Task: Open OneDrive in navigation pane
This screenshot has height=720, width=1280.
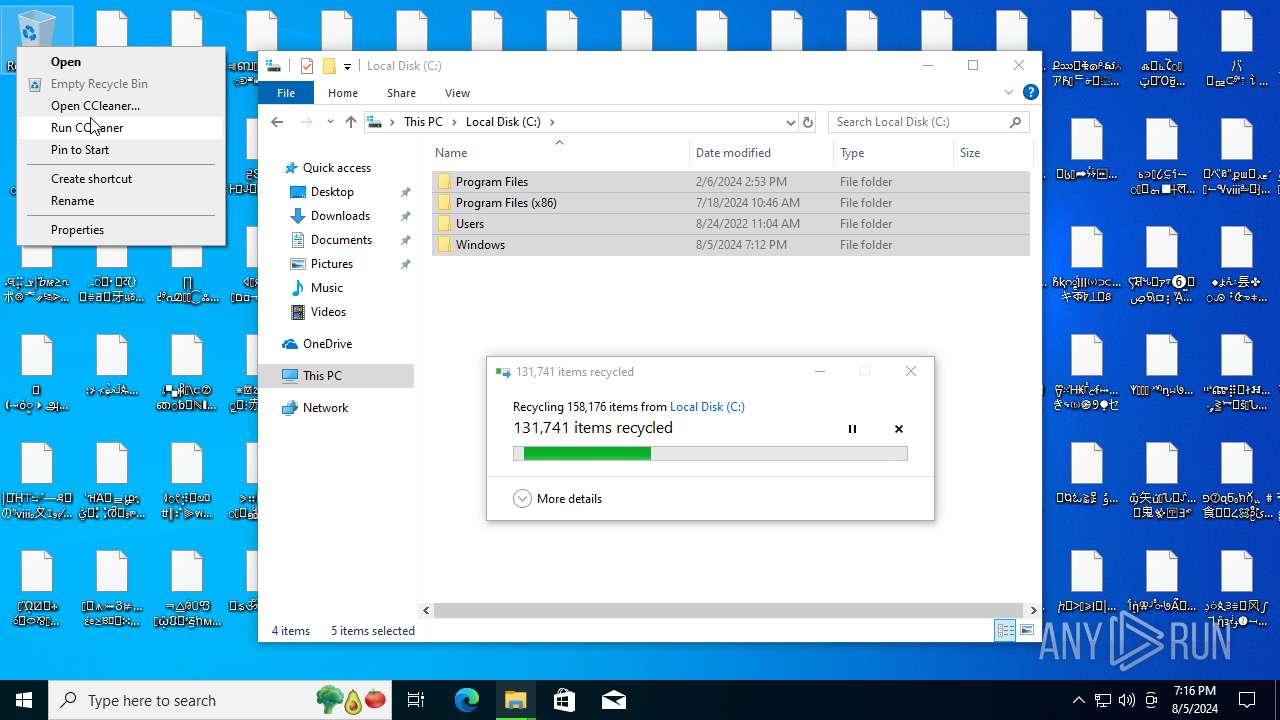Action: (x=327, y=344)
